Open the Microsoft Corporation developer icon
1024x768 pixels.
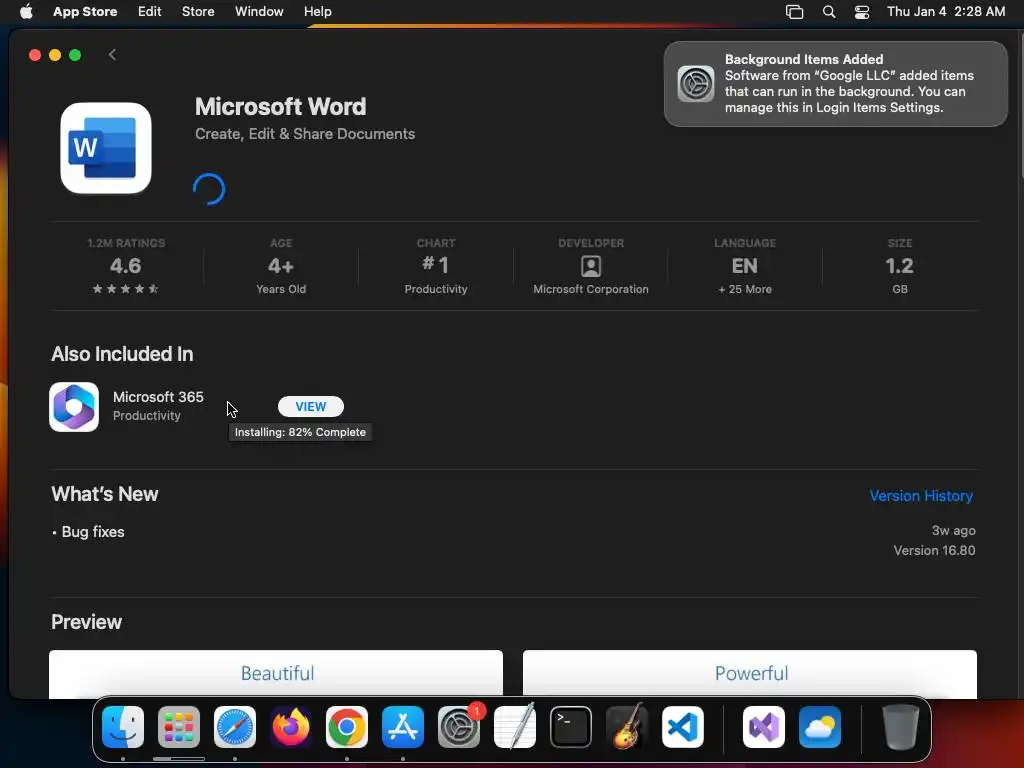point(591,266)
